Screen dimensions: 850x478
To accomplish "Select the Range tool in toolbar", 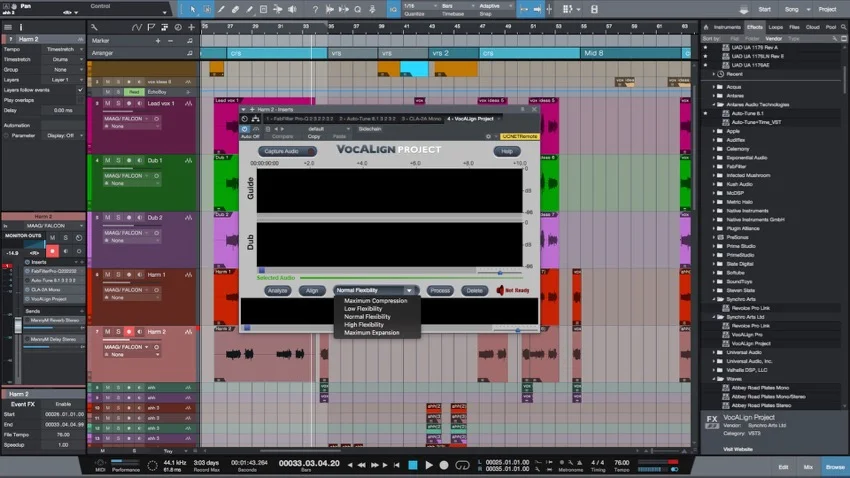I will click(x=207, y=9).
